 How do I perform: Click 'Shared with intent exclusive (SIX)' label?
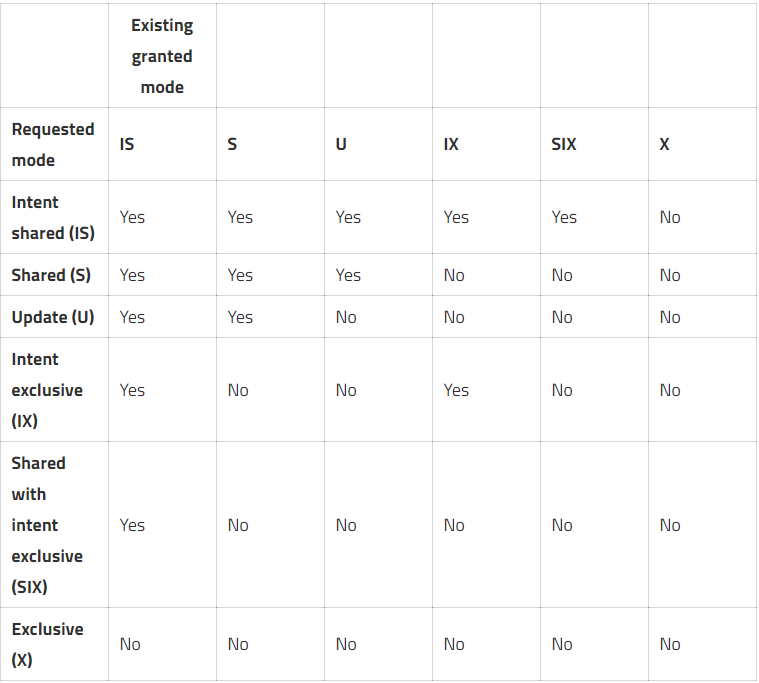[x=47, y=525]
